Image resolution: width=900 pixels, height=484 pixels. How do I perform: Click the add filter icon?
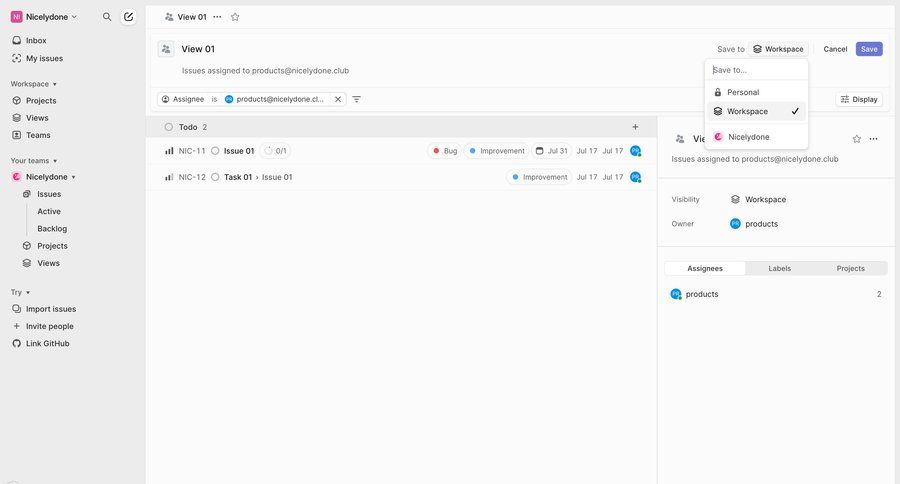(357, 99)
